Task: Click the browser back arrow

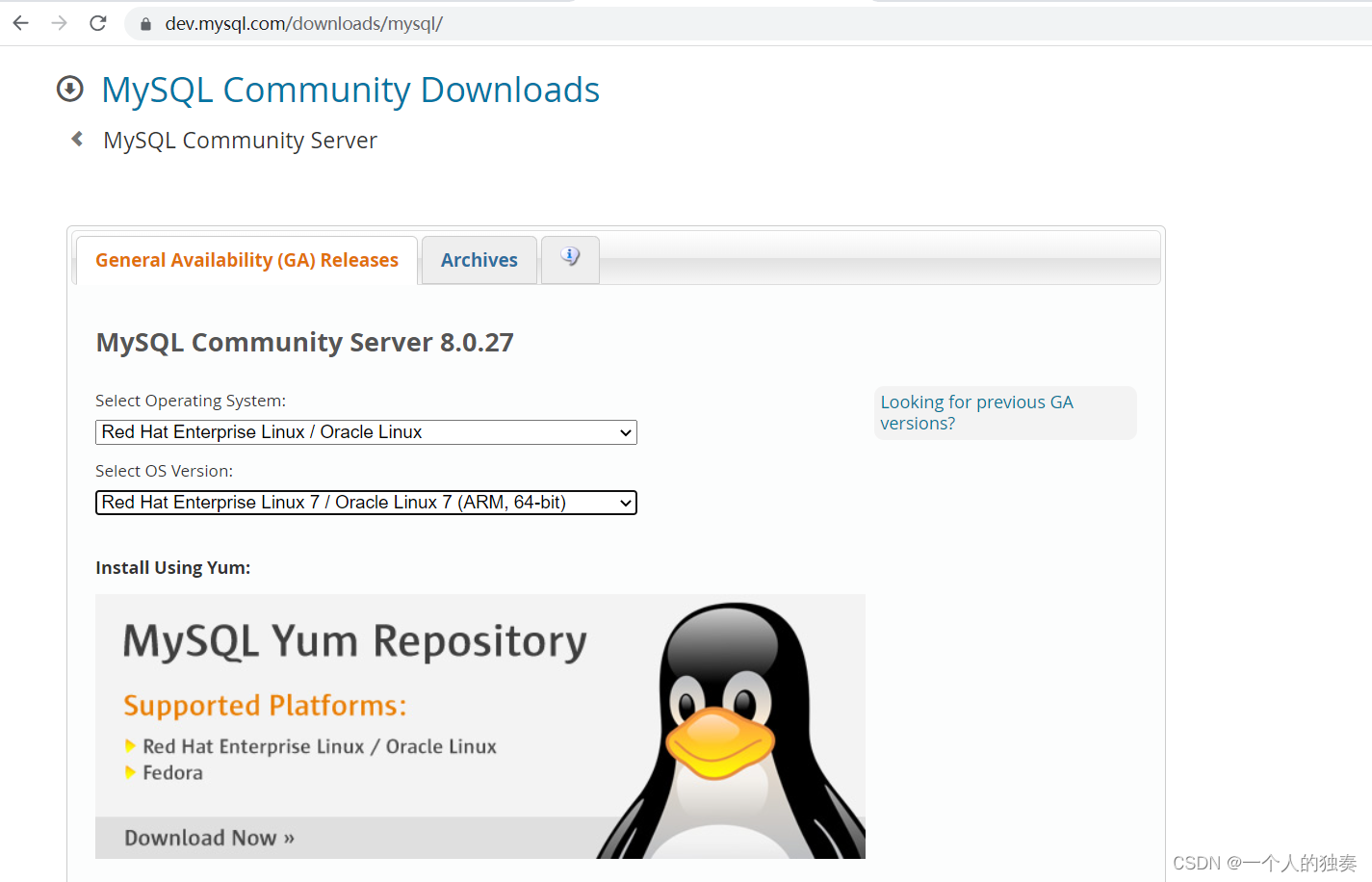Action: 20,23
